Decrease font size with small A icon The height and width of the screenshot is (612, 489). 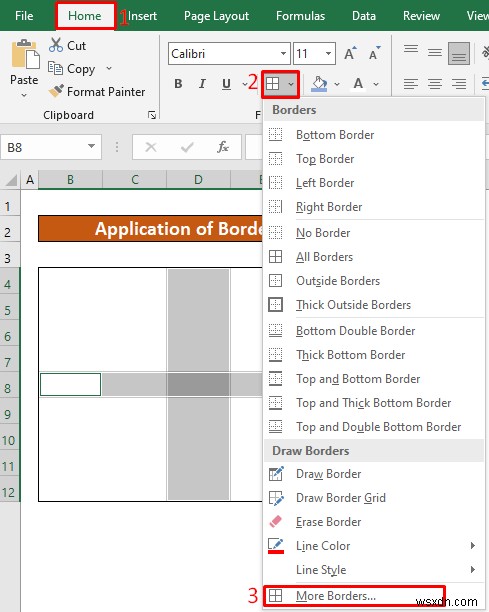(374, 53)
